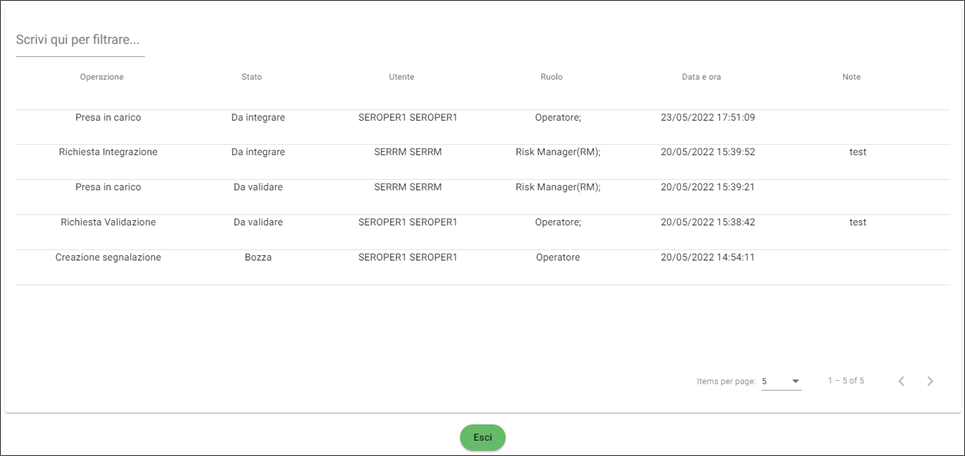Screen dimensions: 965x456
Task: Click the Operazione column header
Action: point(102,77)
